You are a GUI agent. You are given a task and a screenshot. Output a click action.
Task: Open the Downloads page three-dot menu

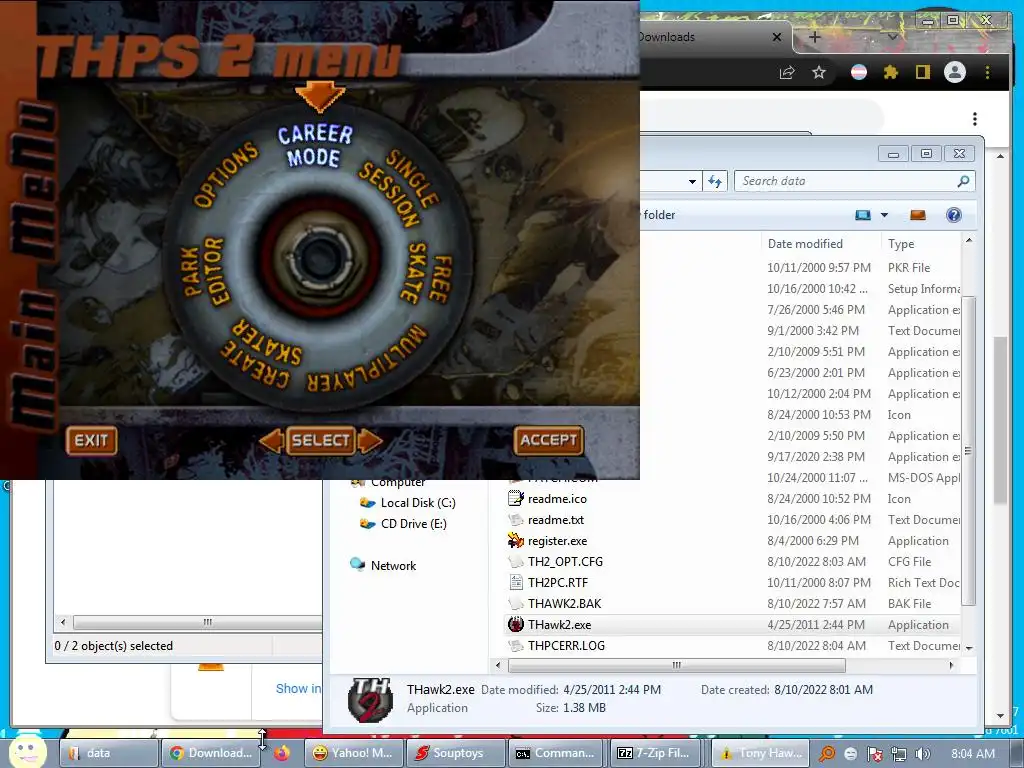pos(974,119)
